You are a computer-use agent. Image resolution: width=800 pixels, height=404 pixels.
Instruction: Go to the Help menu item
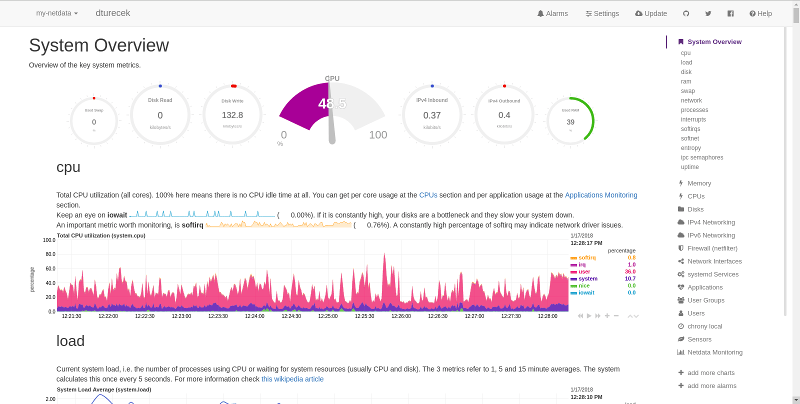[x=760, y=14]
